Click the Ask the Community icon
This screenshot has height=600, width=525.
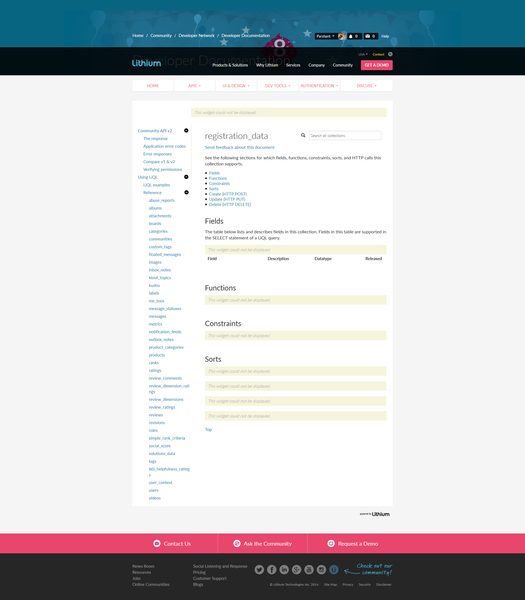tap(237, 543)
